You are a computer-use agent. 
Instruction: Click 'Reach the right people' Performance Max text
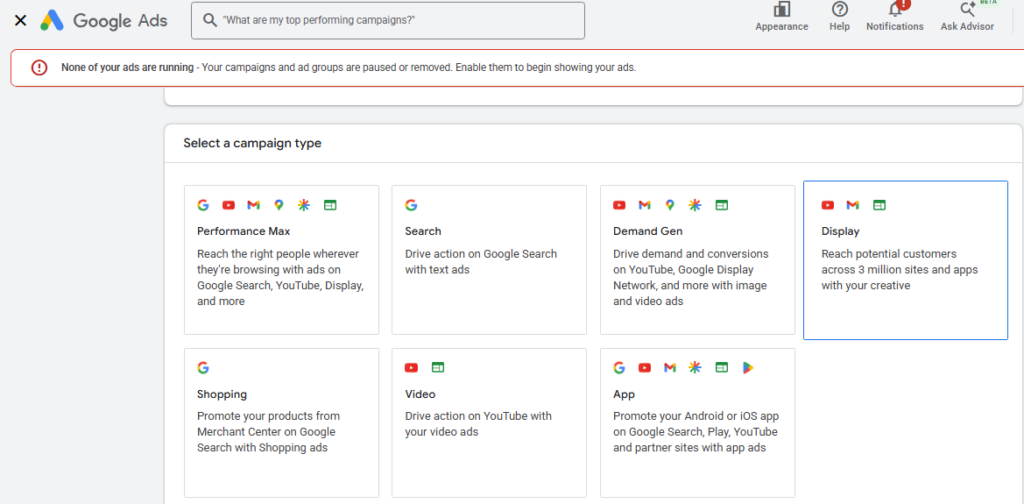click(x=280, y=277)
